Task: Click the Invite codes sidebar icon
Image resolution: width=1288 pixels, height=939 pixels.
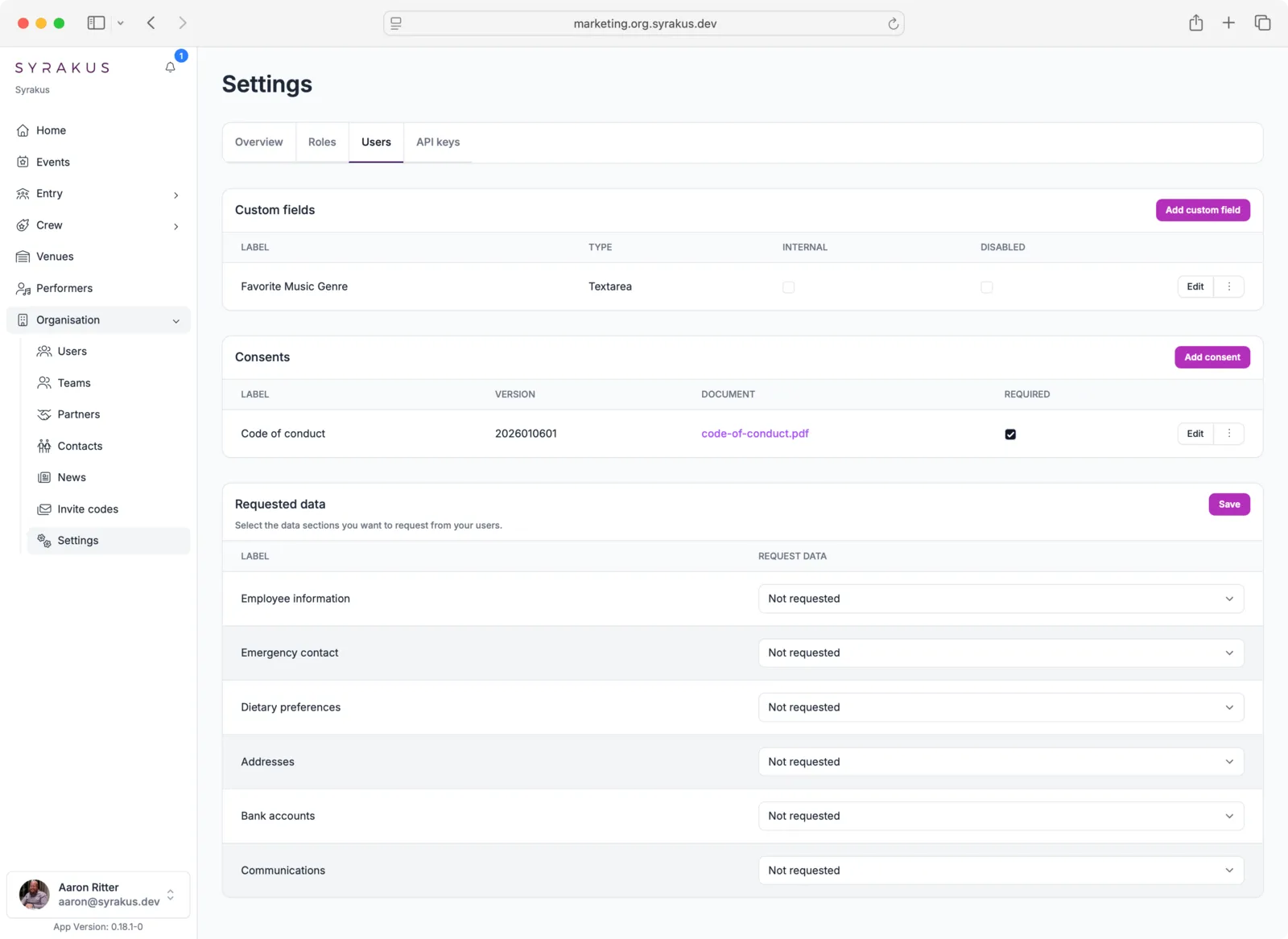Action: pos(44,509)
